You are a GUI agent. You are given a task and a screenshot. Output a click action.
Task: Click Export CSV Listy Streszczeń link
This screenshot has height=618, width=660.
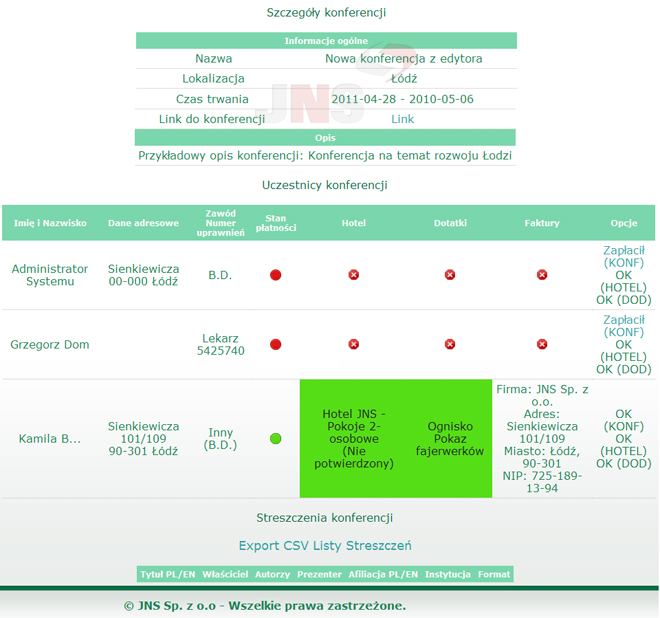(325, 546)
